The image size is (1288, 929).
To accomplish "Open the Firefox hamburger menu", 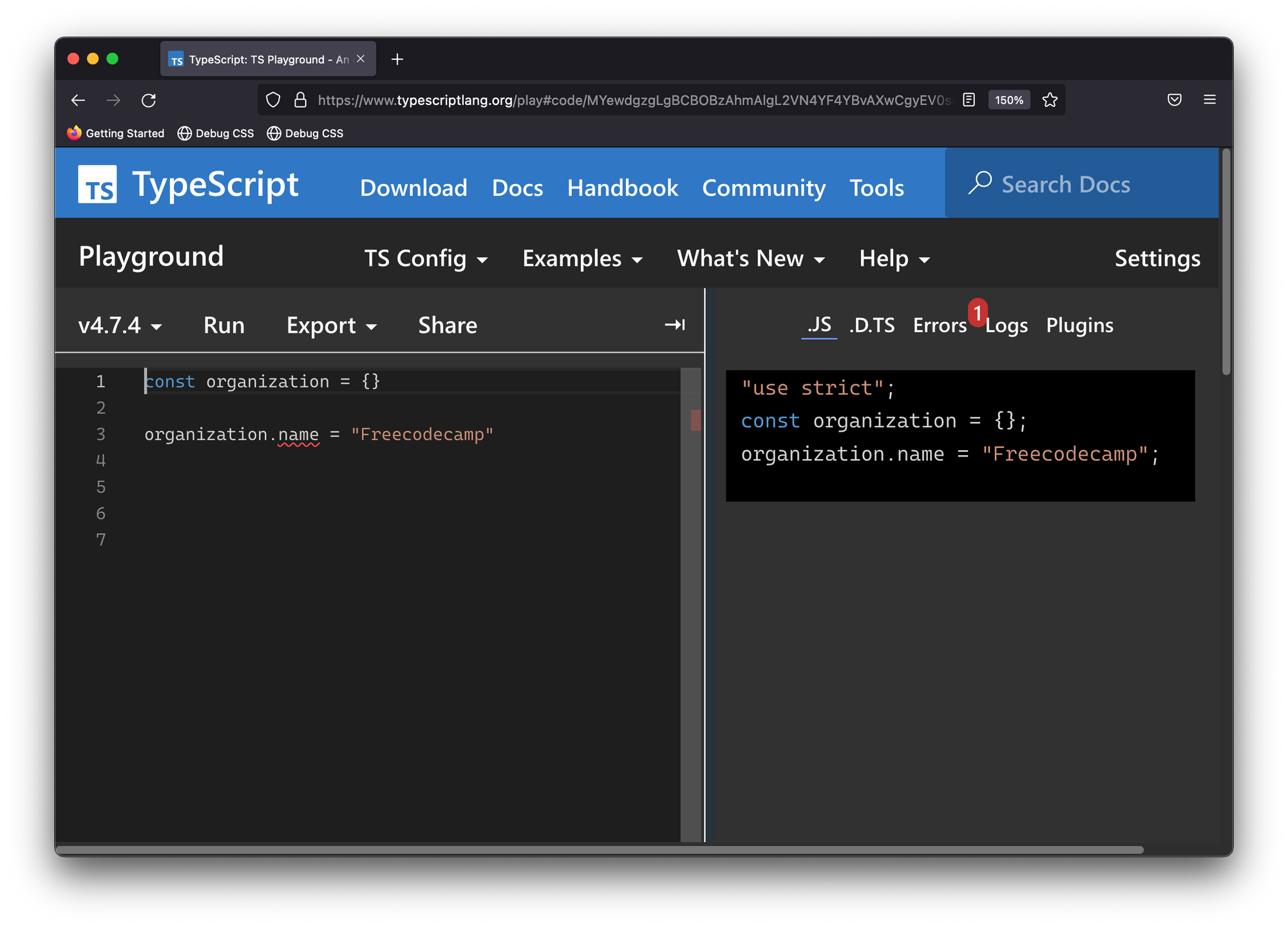I will click(1210, 100).
